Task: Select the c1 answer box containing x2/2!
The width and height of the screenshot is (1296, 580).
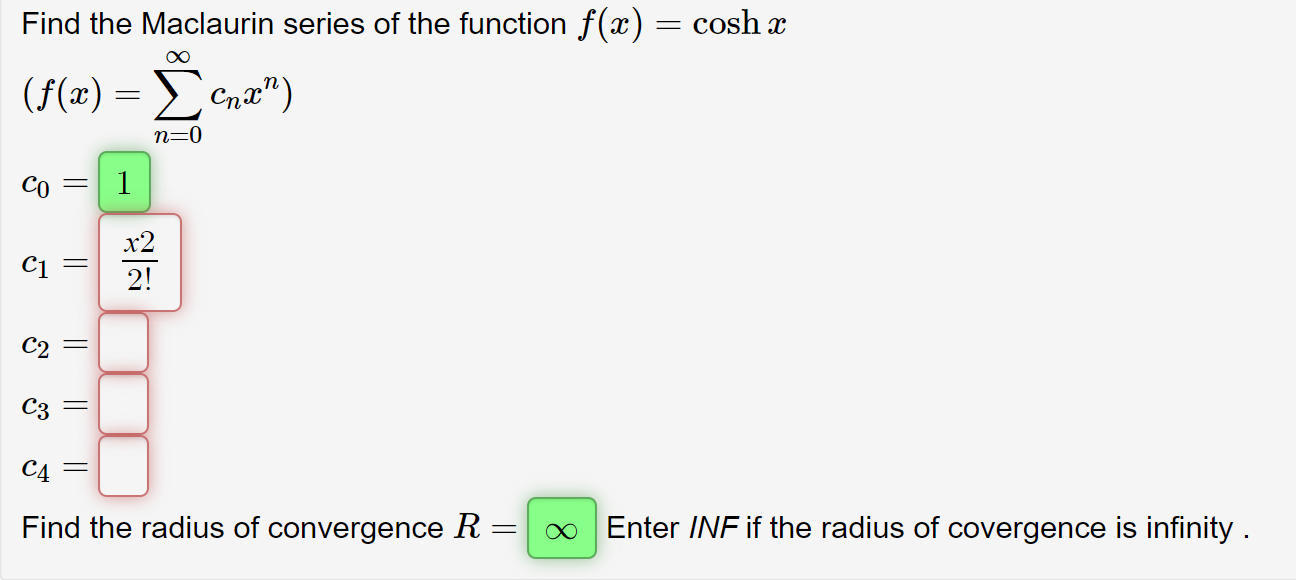Action: click(x=138, y=262)
